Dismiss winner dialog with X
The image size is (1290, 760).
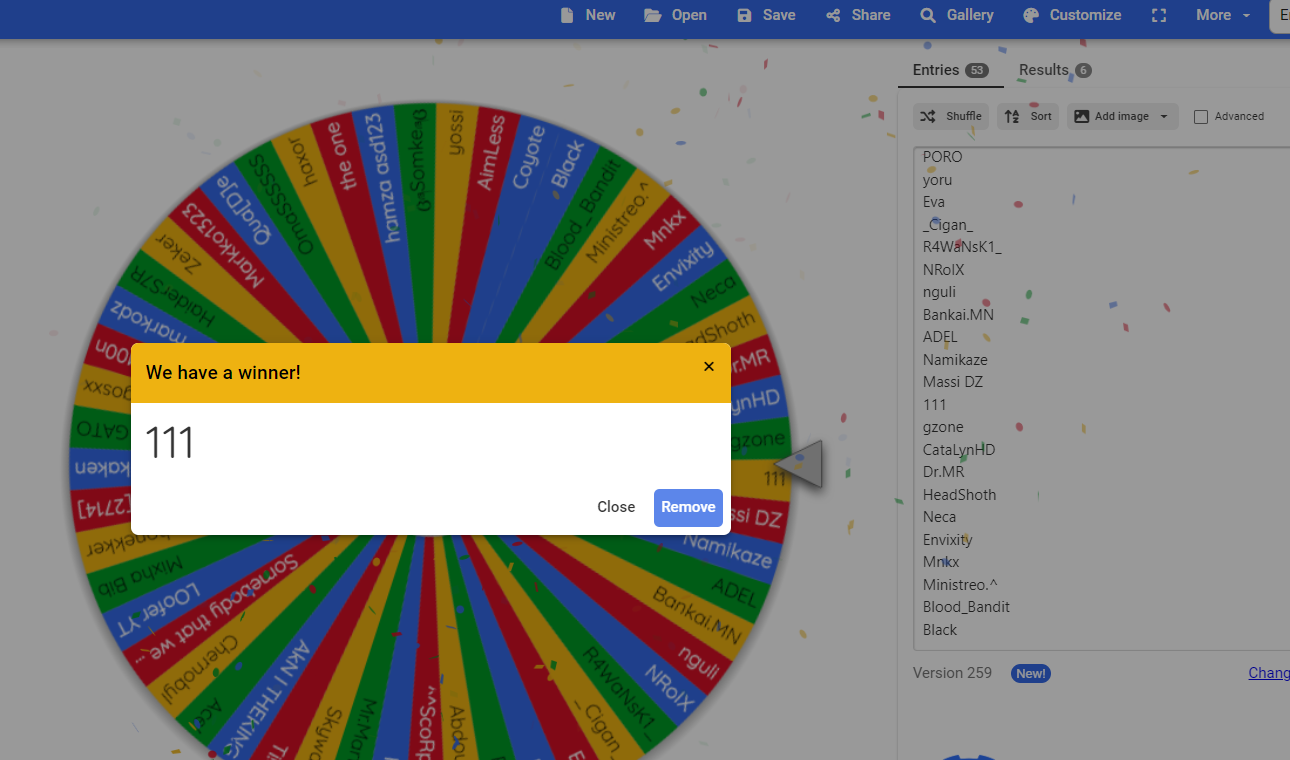click(709, 367)
